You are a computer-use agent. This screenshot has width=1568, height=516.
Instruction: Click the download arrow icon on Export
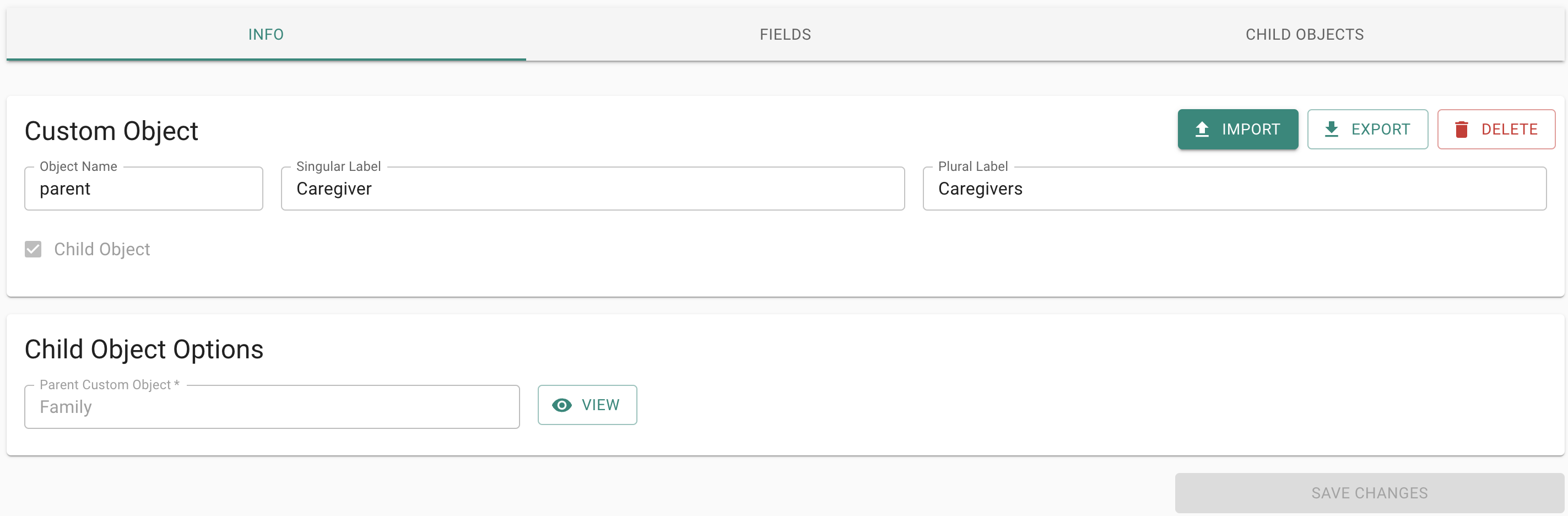point(1331,129)
